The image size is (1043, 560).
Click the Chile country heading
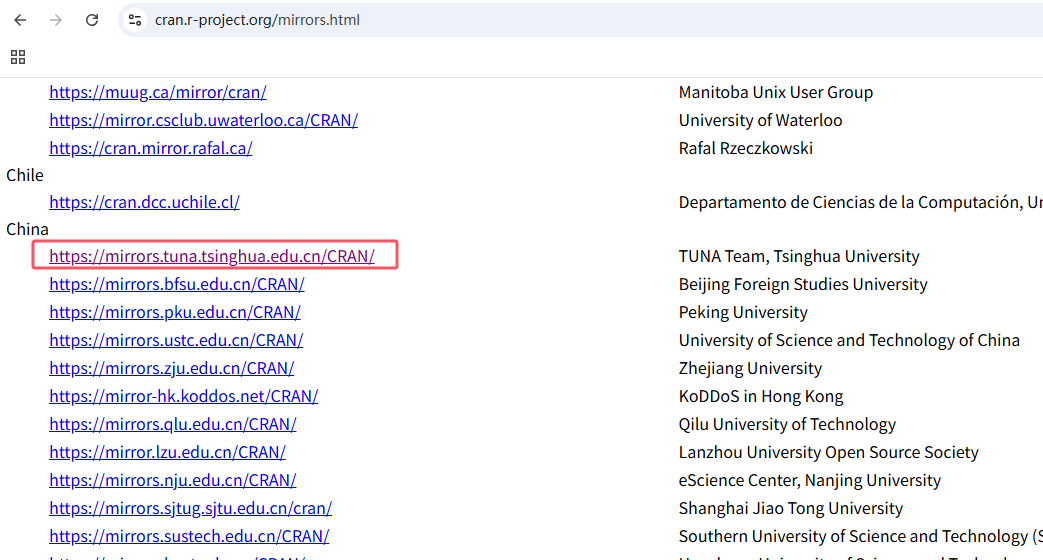pos(25,175)
